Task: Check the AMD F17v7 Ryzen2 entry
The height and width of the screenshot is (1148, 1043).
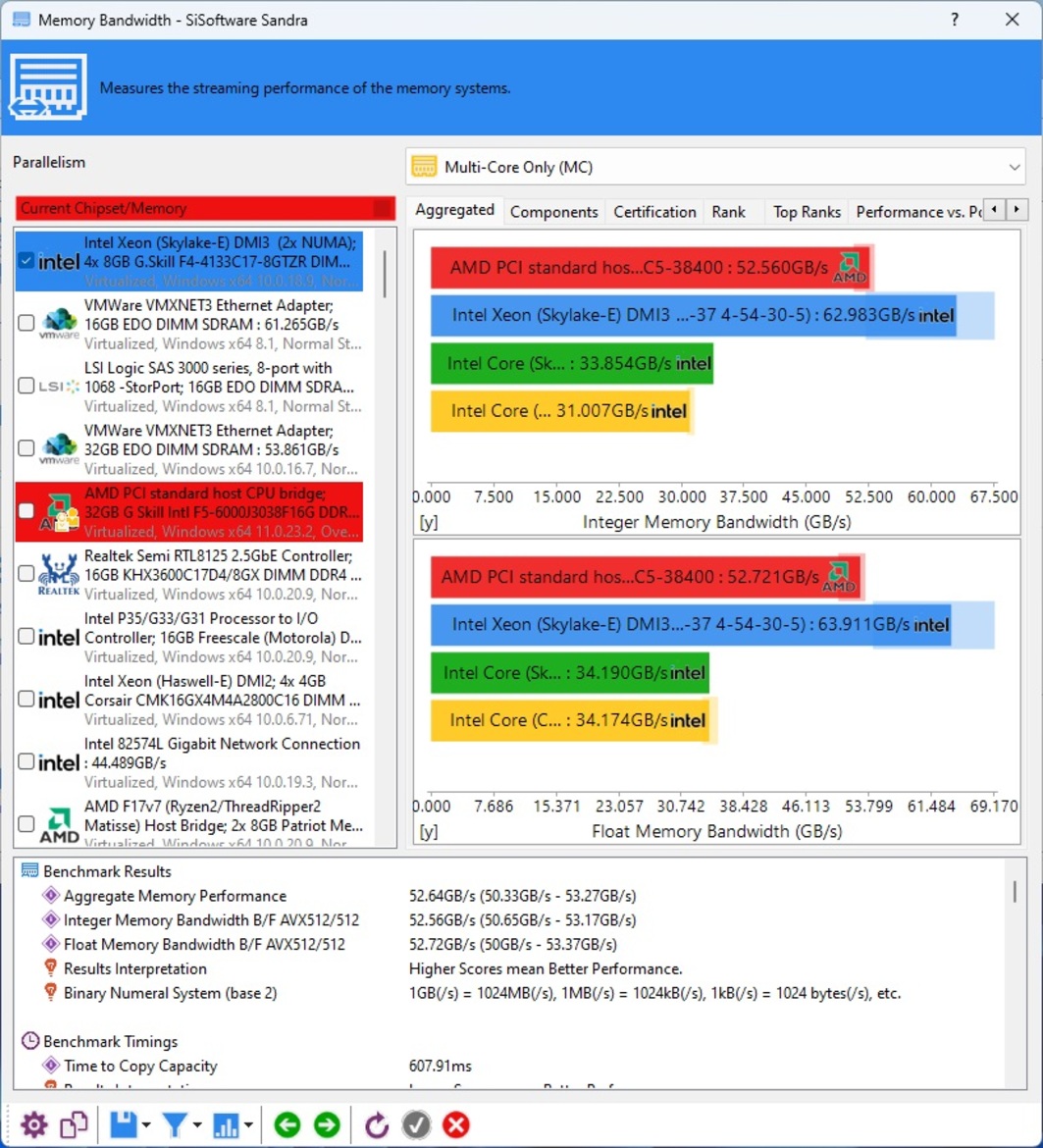Action: point(26,823)
